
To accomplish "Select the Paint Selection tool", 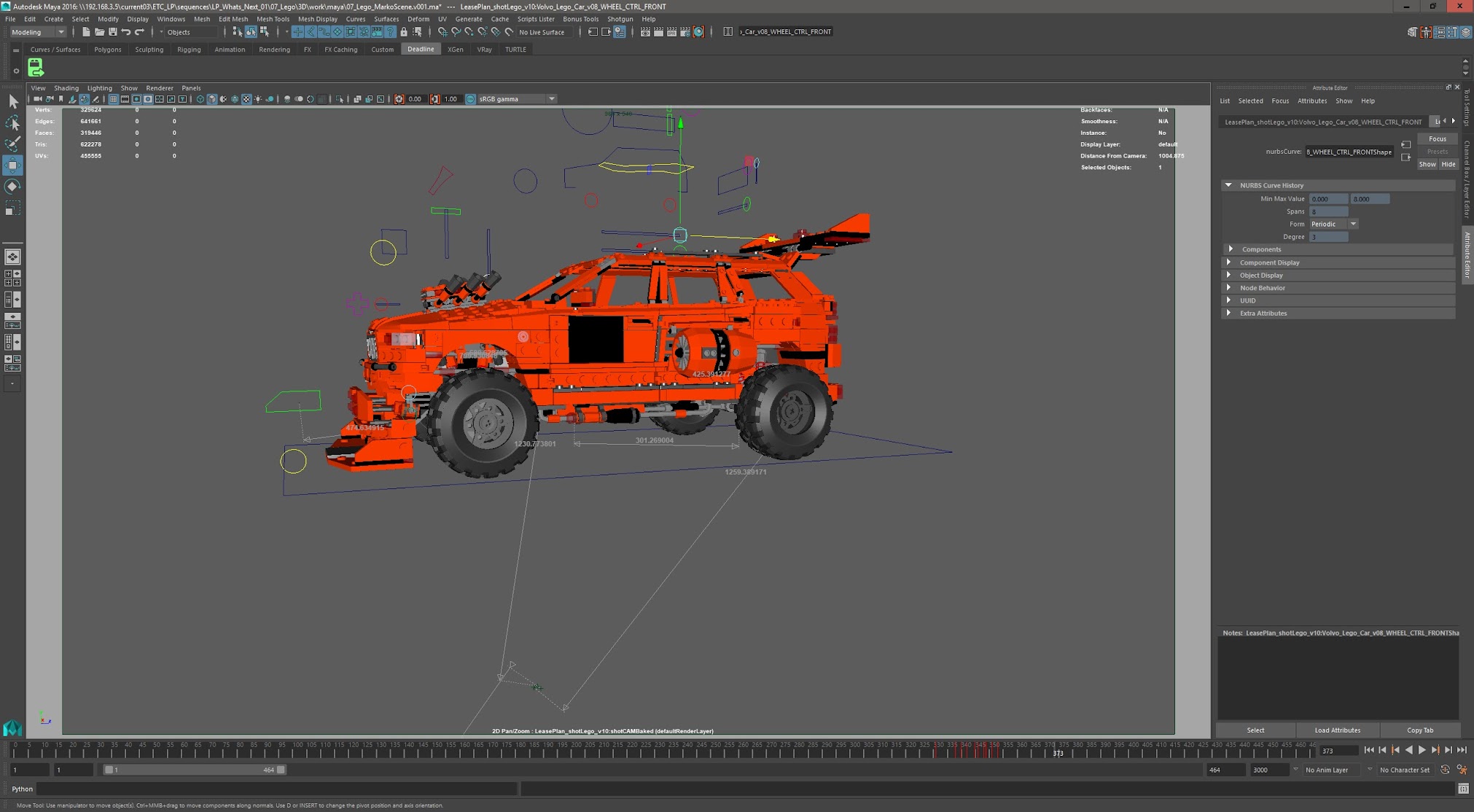I will (x=12, y=144).
